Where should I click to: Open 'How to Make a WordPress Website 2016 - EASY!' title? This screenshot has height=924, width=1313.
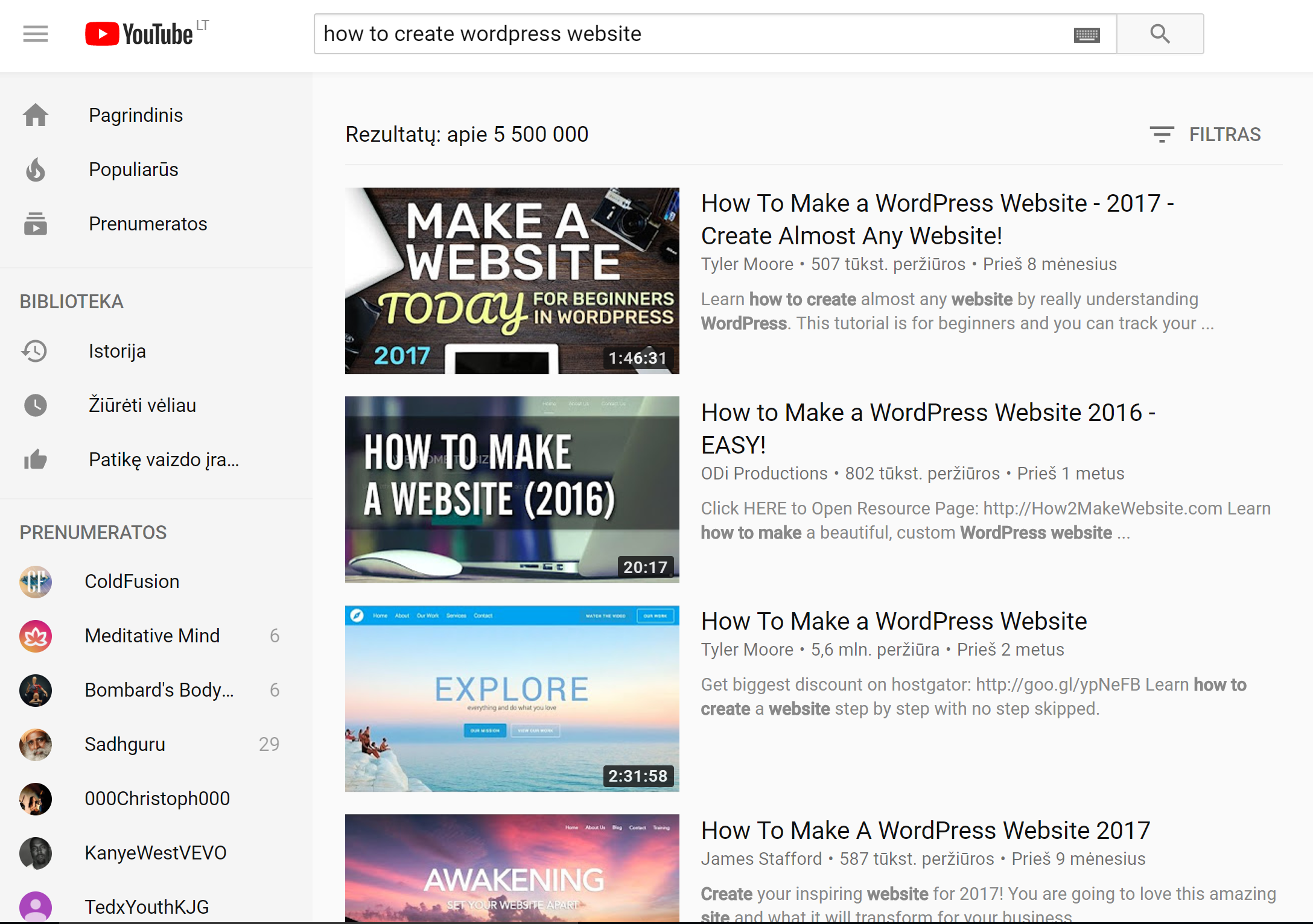pyautogui.click(x=928, y=429)
